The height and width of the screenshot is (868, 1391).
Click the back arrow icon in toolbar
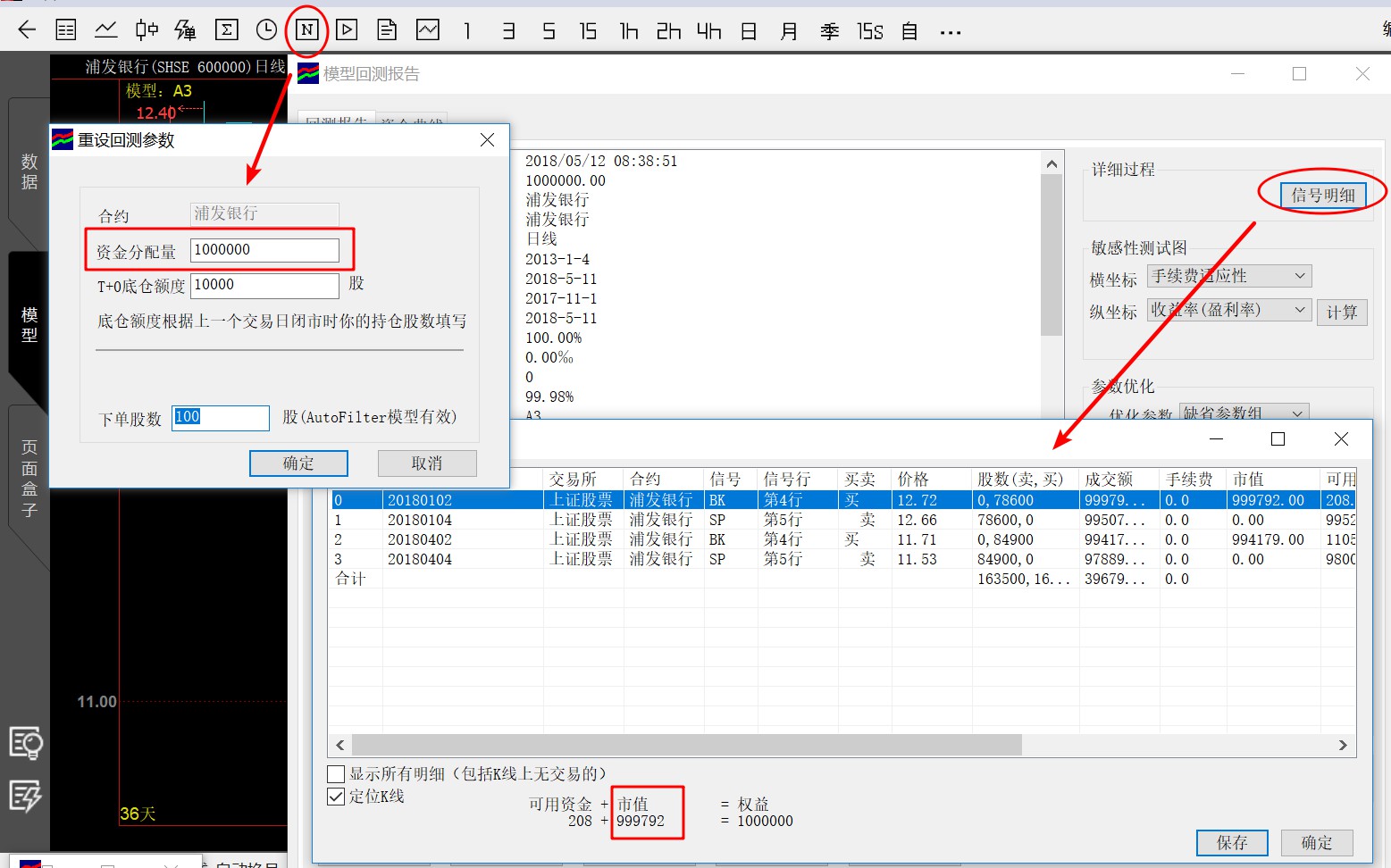pyautogui.click(x=27, y=30)
